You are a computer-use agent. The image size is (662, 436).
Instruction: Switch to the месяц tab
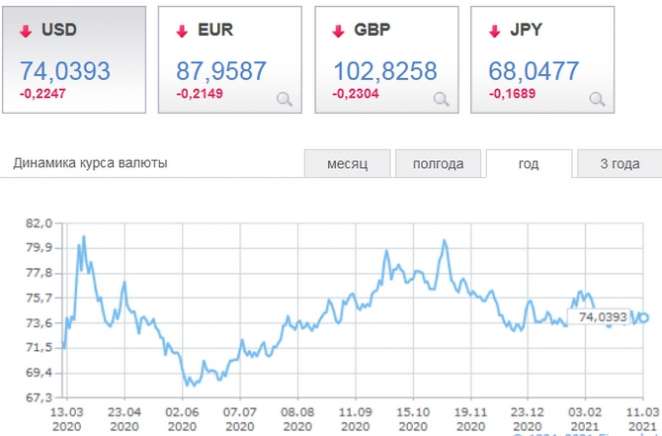pyautogui.click(x=347, y=164)
